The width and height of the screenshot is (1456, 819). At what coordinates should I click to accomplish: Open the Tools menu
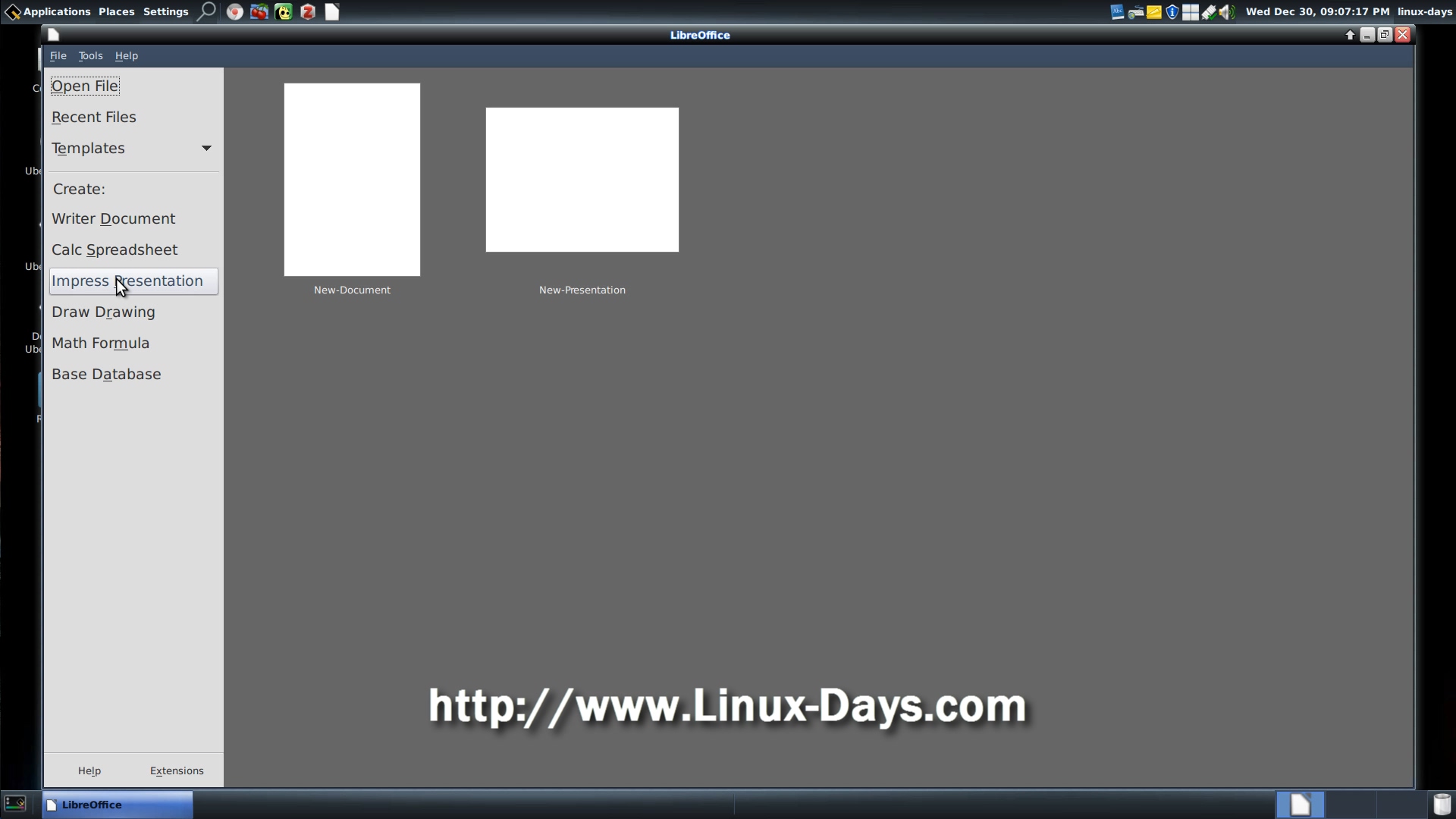[90, 55]
